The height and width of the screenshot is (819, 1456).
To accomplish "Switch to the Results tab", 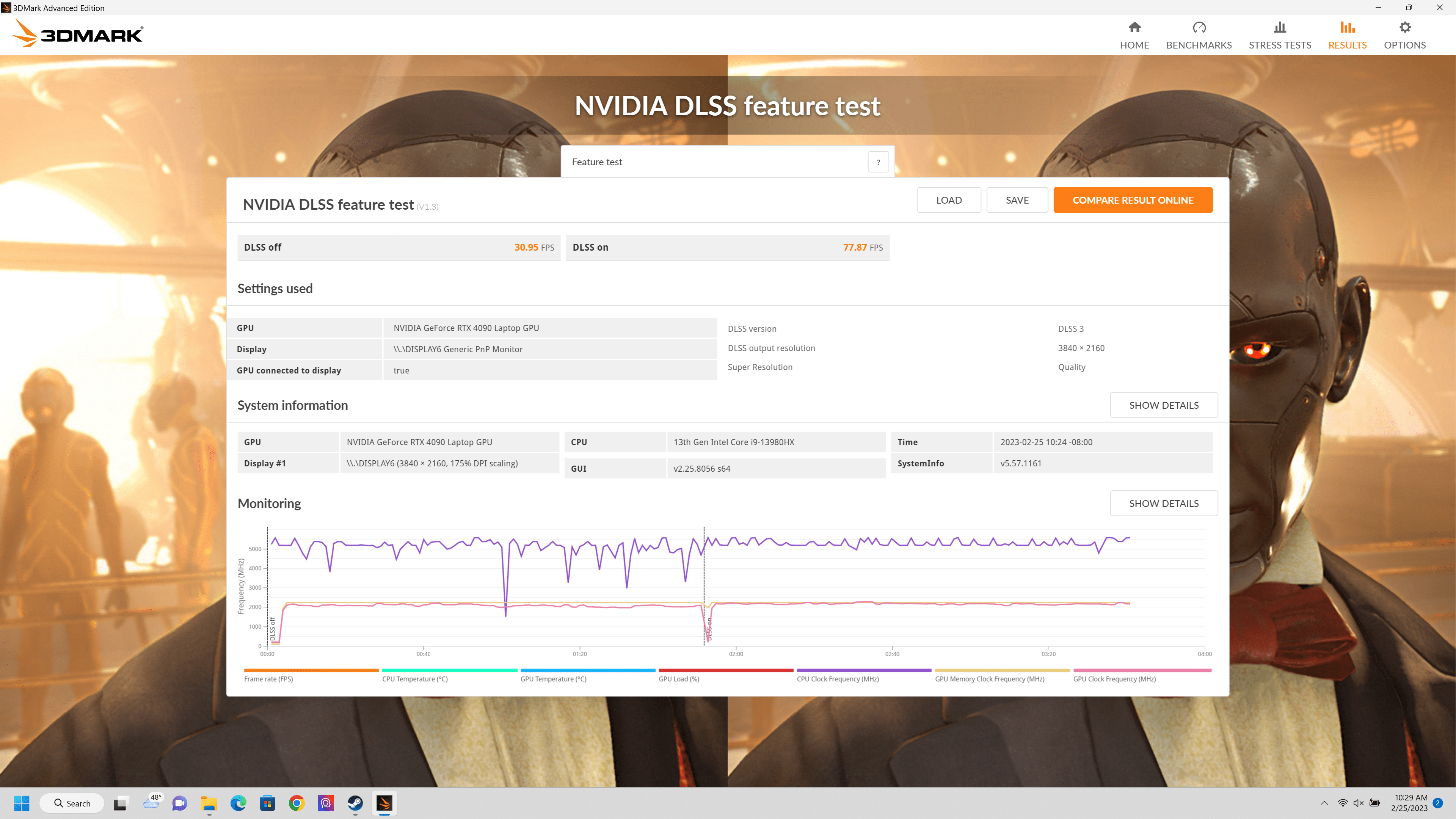I will tap(1347, 35).
